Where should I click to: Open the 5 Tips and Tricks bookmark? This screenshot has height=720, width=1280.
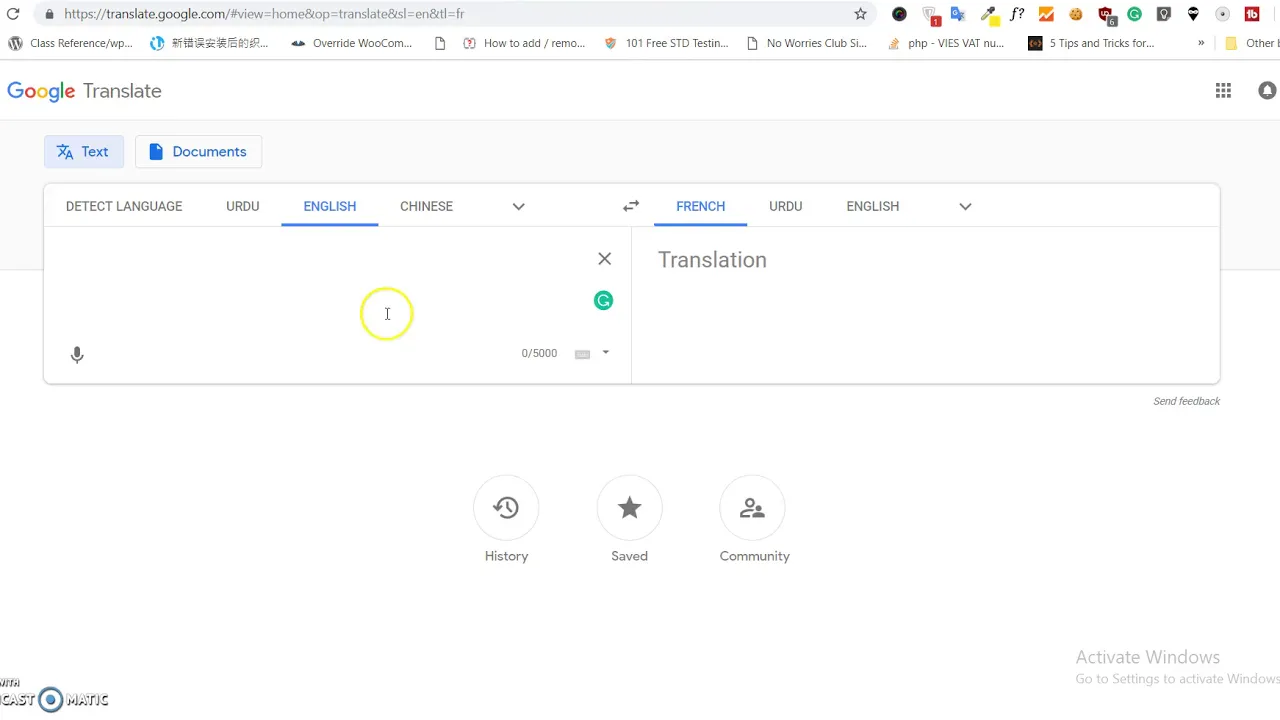(x=1091, y=43)
